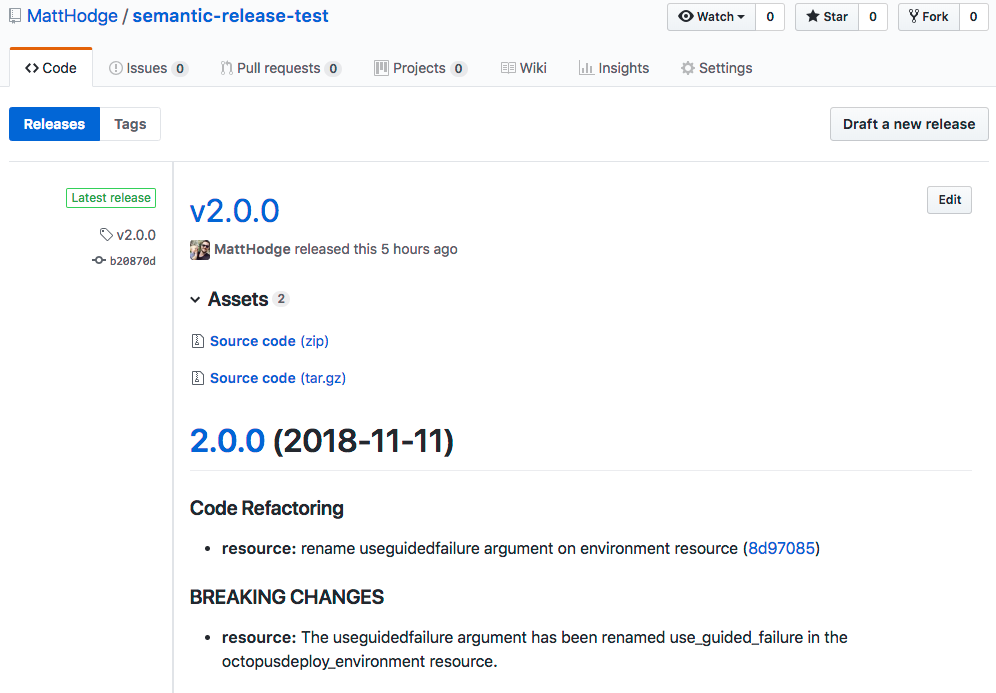The height and width of the screenshot is (693, 996).
Task: Select the Releases view button
Action: 54,124
